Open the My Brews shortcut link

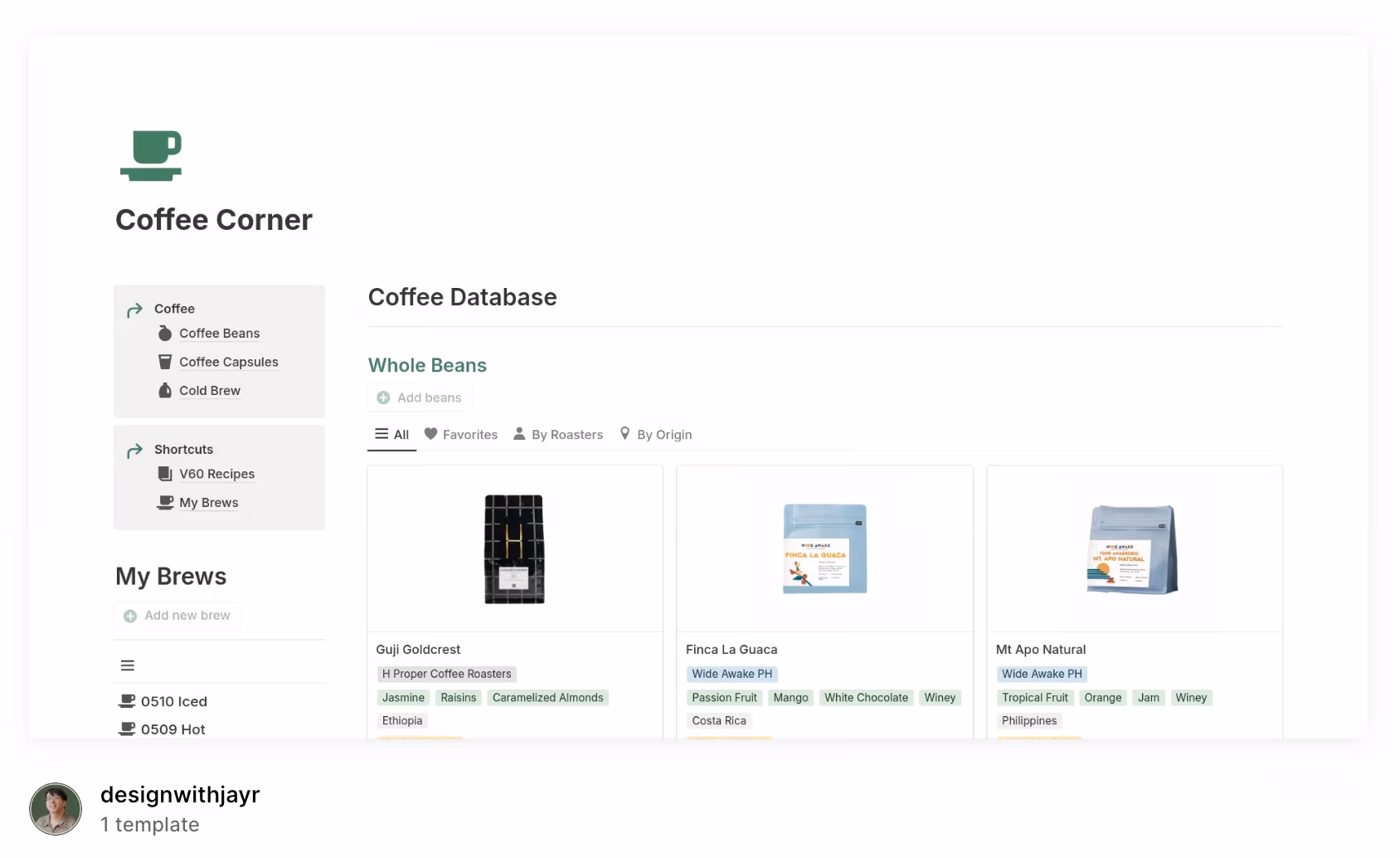pos(208,503)
